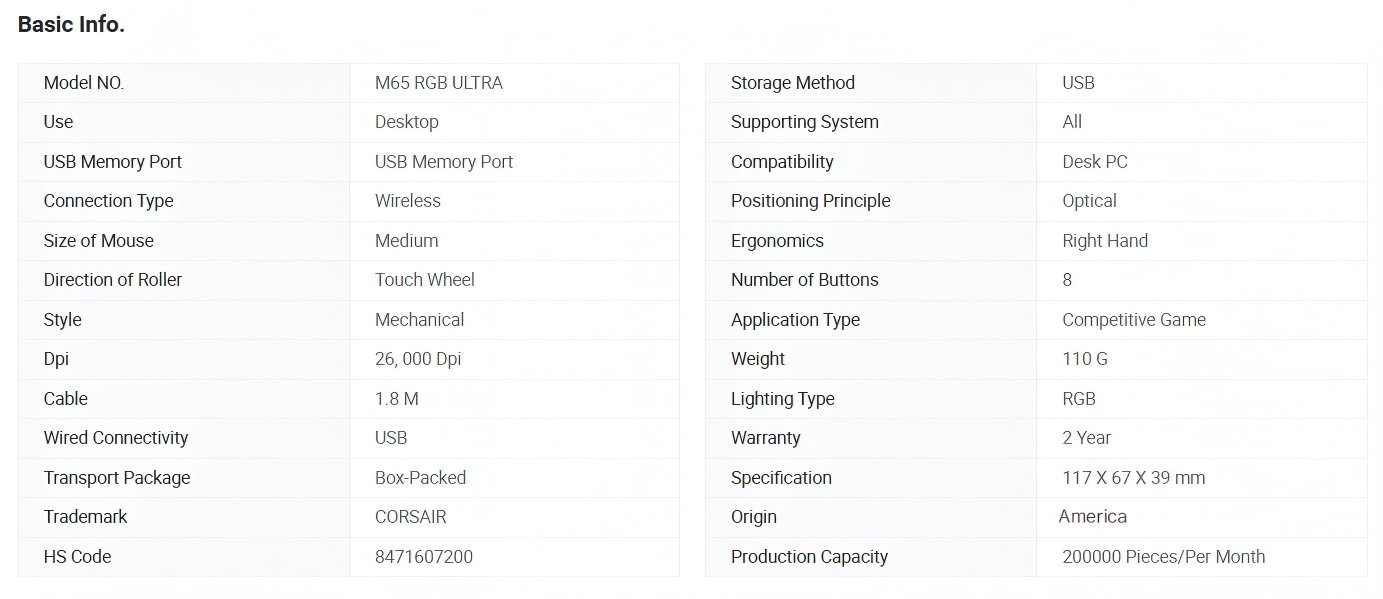This screenshot has height=599, width=1383.
Task: Click the America origin value
Action: 1092,517
